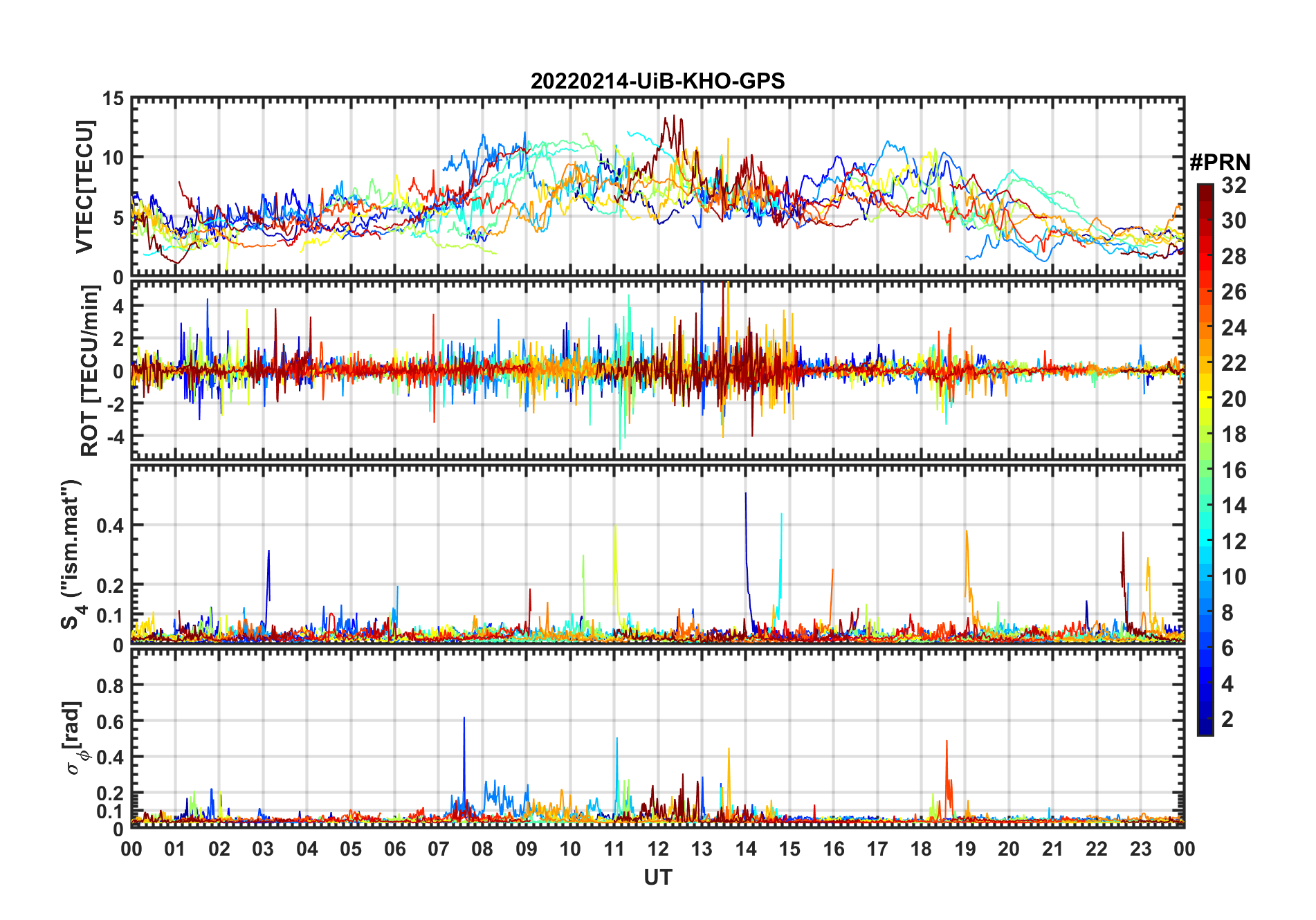The width and height of the screenshot is (1316, 920).
Task: Click VTEC axis tick label "15"
Action: click(x=113, y=99)
